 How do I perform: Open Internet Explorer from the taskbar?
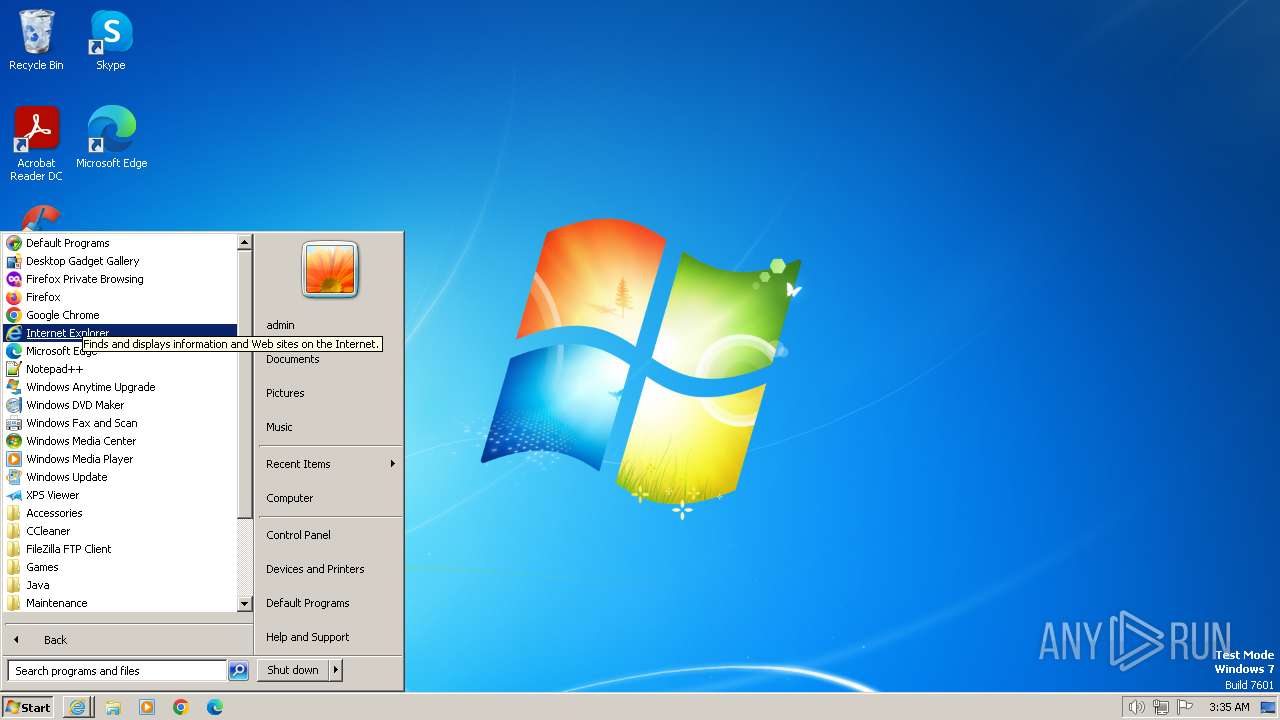point(77,707)
